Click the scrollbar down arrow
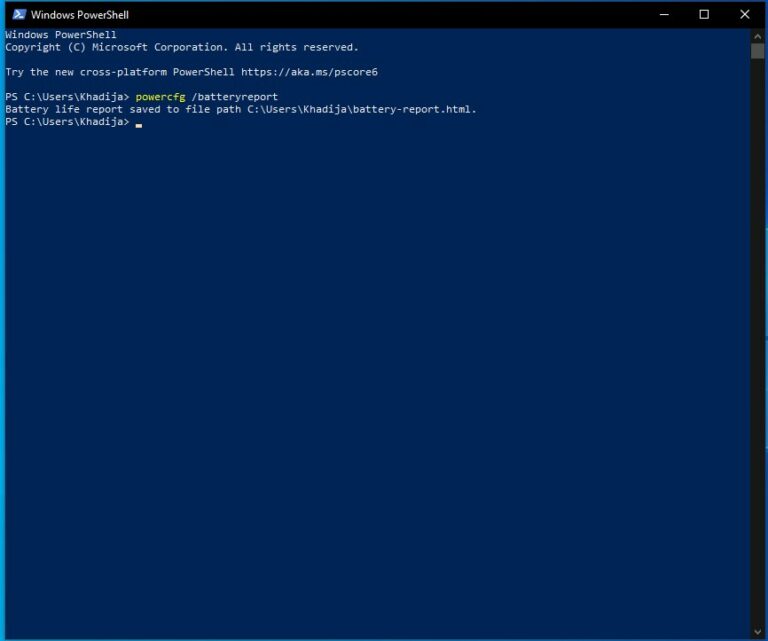This screenshot has width=768, height=641. 757,632
